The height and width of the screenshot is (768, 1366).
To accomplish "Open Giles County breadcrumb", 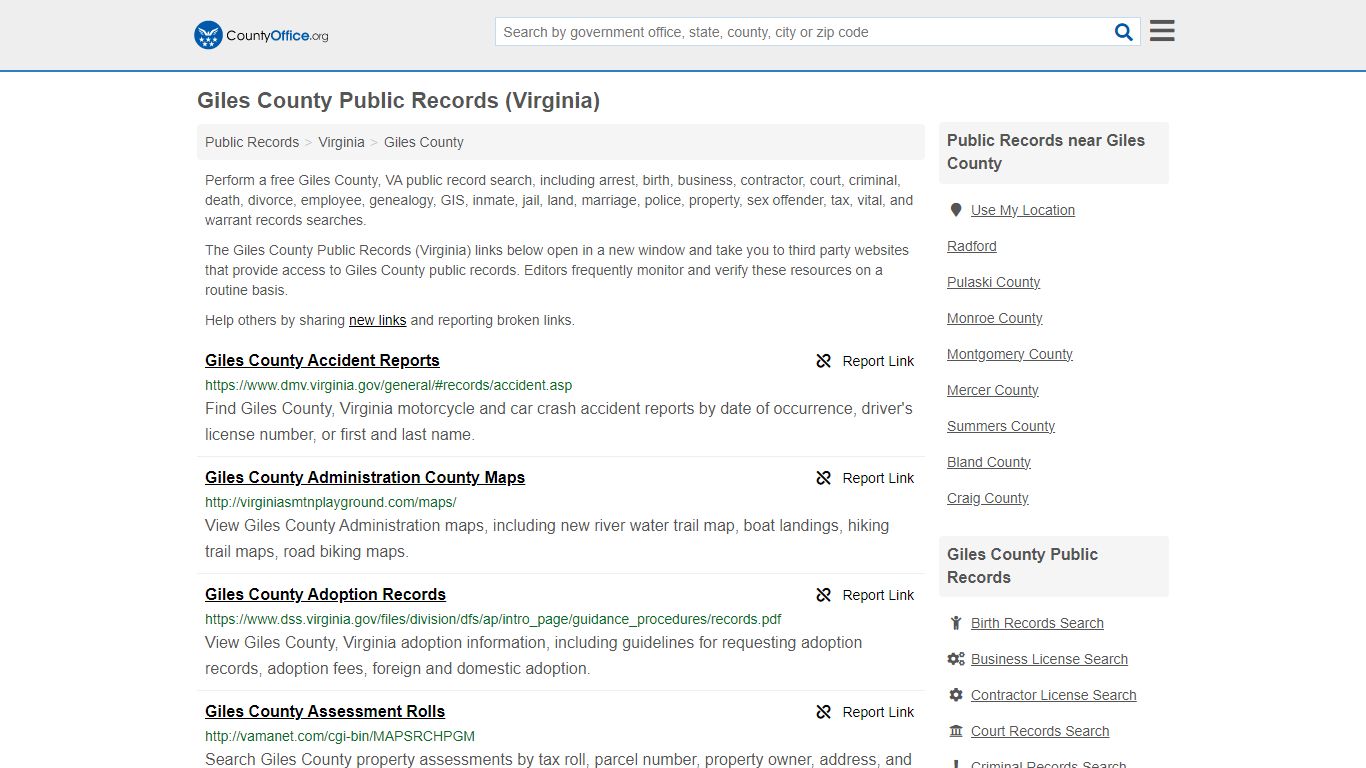I will (424, 142).
